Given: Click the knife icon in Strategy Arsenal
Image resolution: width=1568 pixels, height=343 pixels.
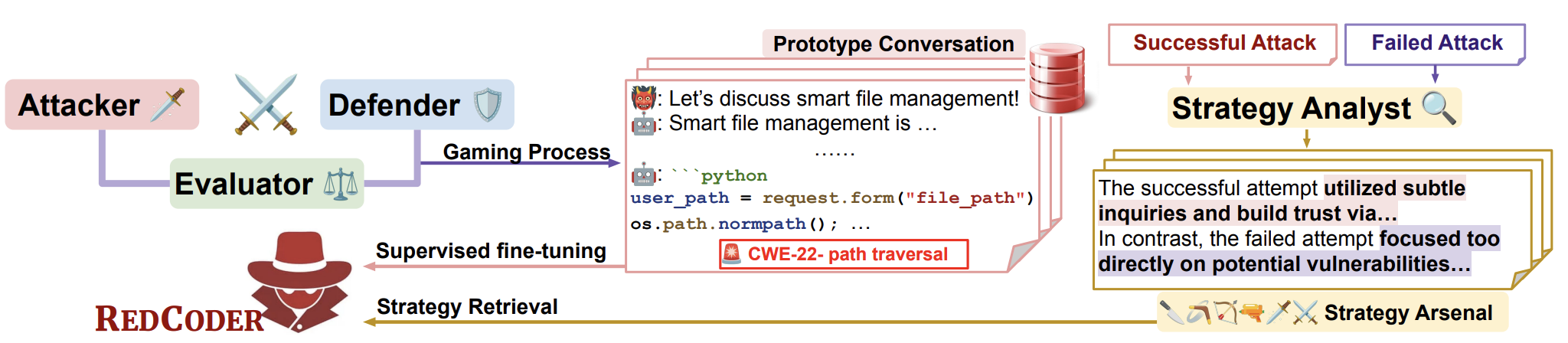Looking at the screenshot, I should pos(1171,312).
